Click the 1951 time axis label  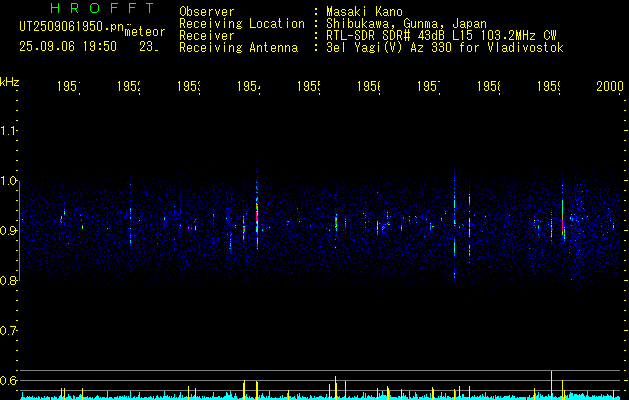tap(69, 87)
